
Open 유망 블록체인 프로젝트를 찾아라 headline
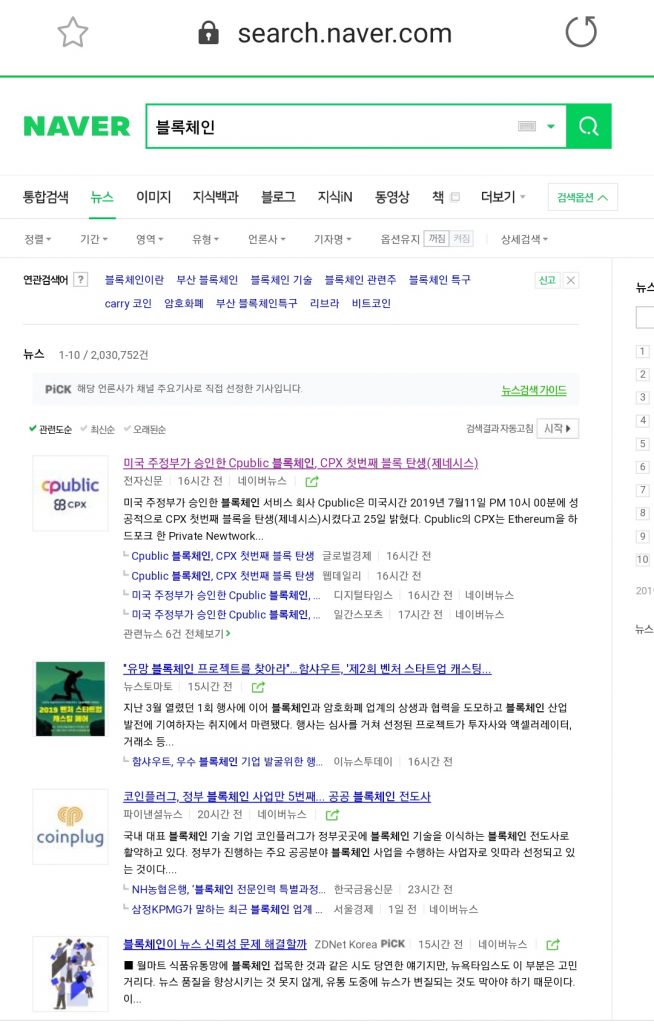[307, 669]
